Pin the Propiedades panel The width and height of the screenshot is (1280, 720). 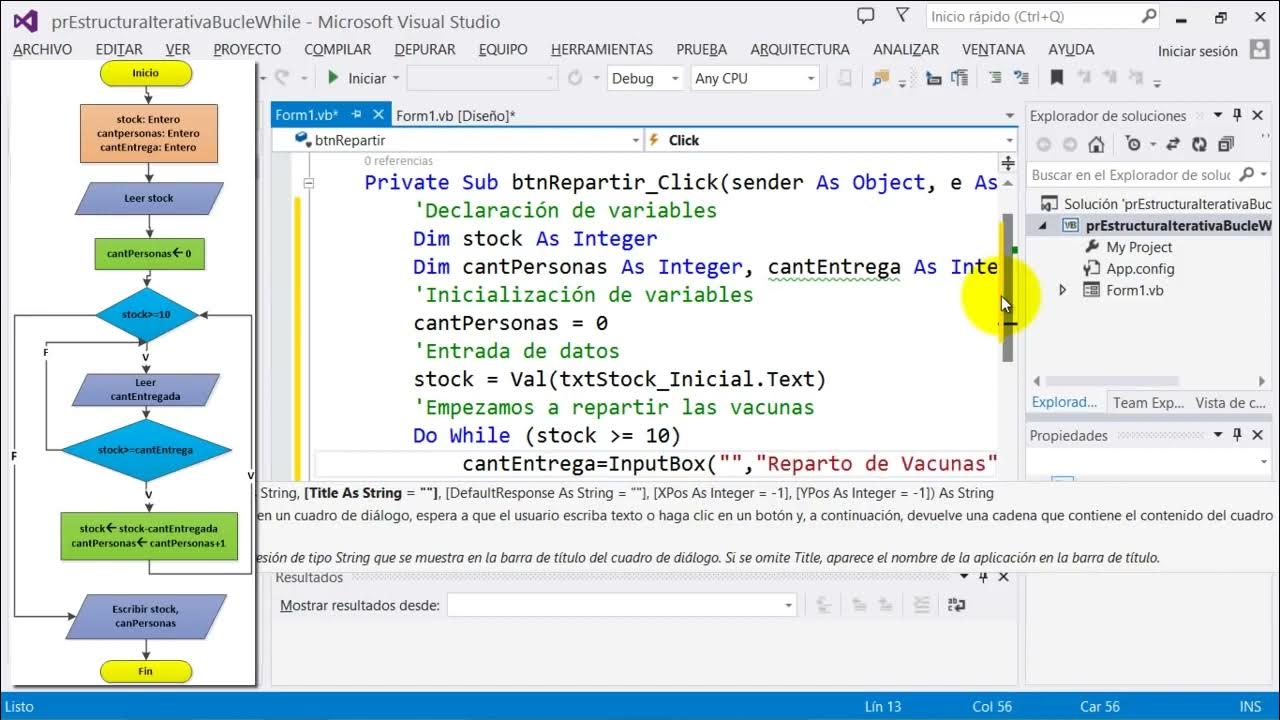tap(1237, 435)
